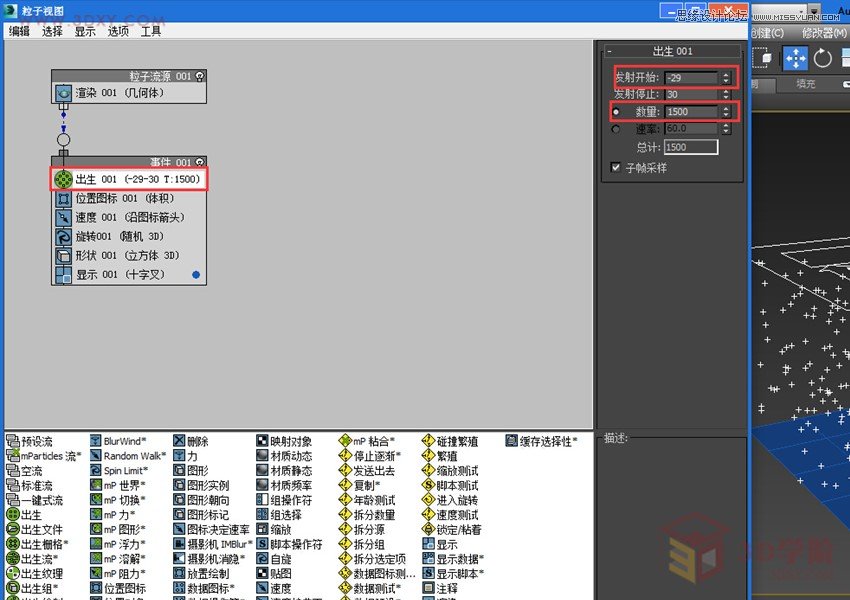This screenshot has width=850, height=600.
Task: Click the 旋转001 rotation operator icon
Action: 63,236
